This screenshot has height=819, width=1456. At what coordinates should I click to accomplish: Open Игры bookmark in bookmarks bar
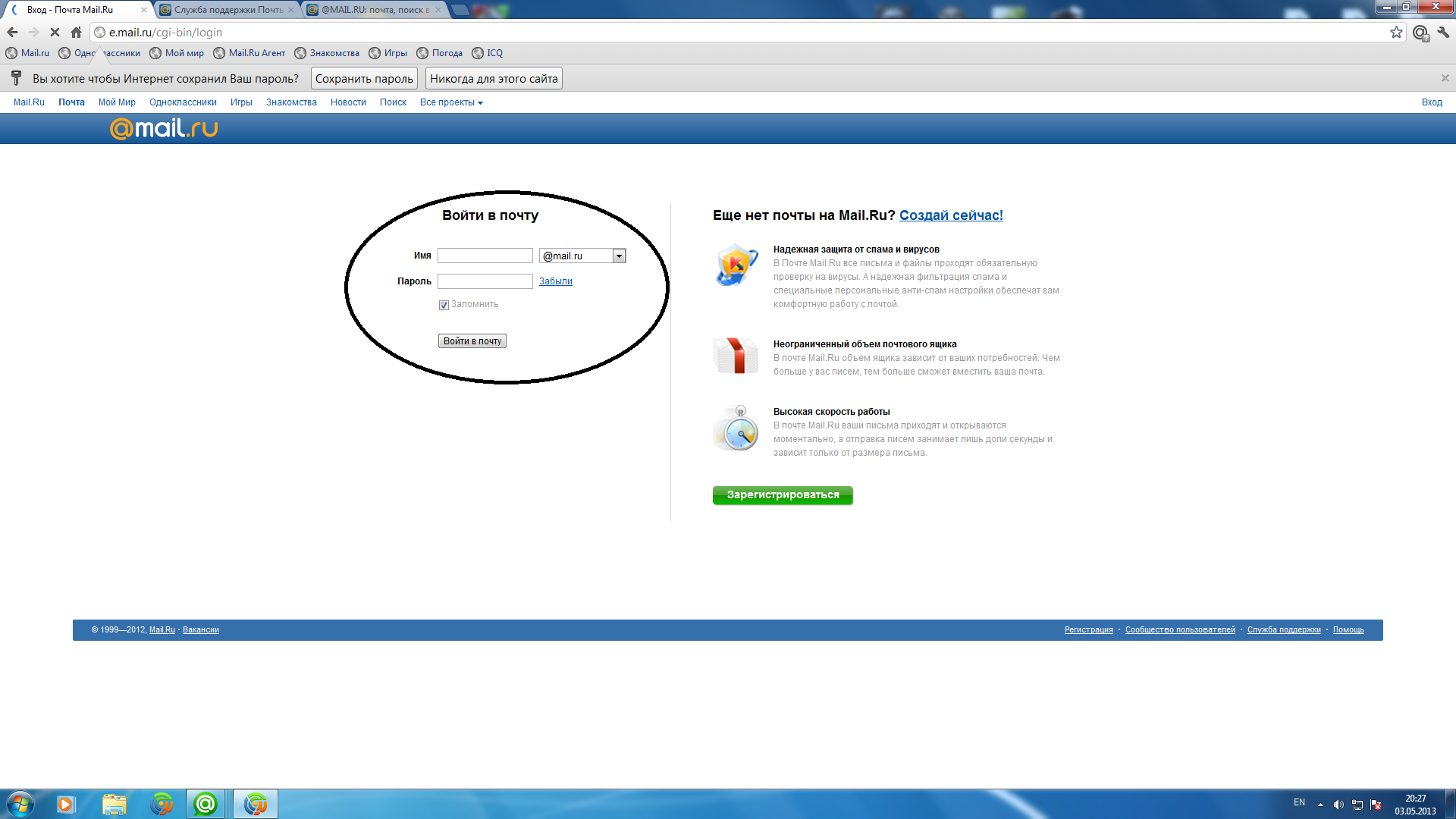click(388, 53)
